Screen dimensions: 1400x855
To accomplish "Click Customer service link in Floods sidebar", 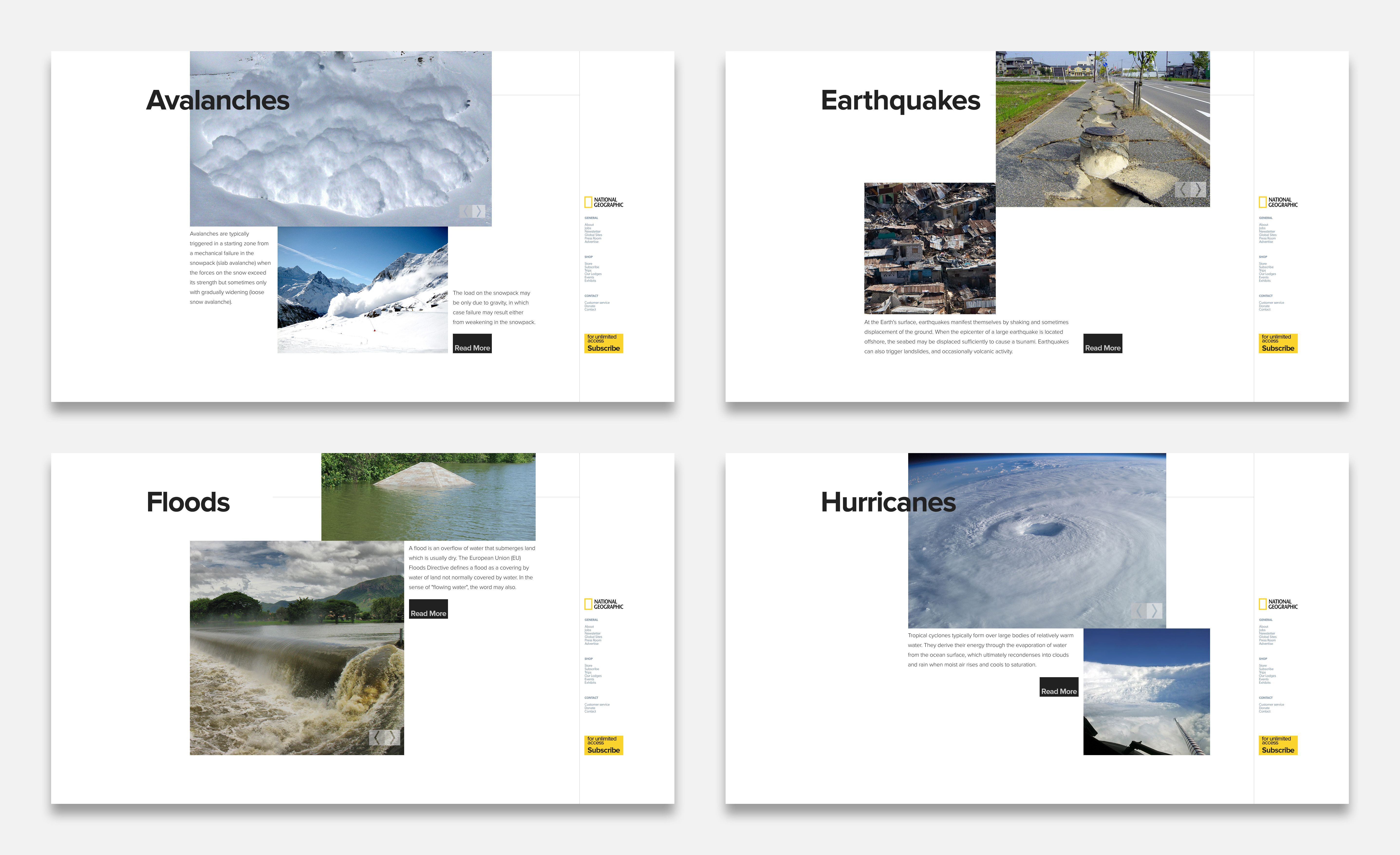I will (x=597, y=704).
